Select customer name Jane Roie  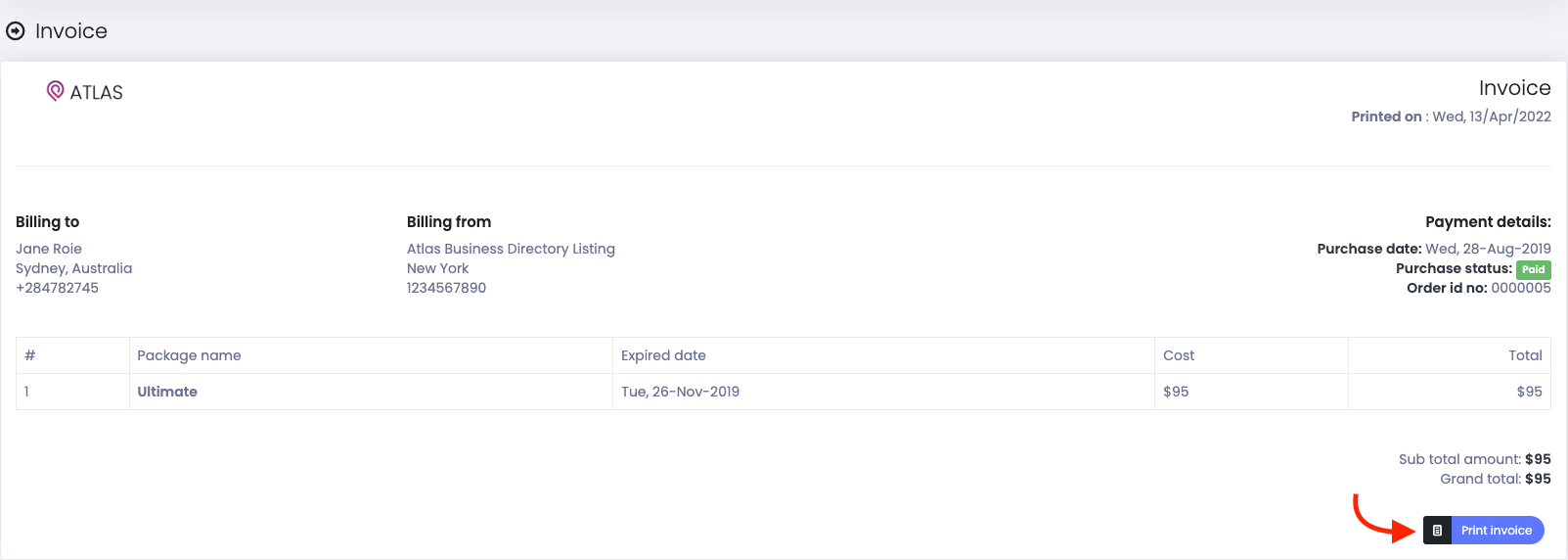[x=49, y=249]
